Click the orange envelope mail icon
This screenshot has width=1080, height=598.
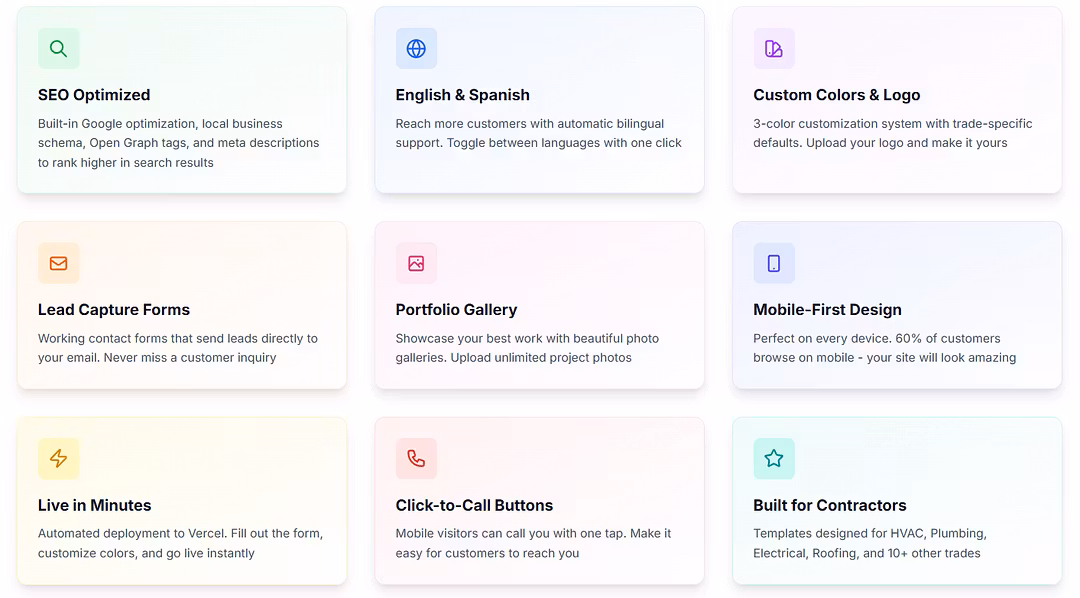59,263
